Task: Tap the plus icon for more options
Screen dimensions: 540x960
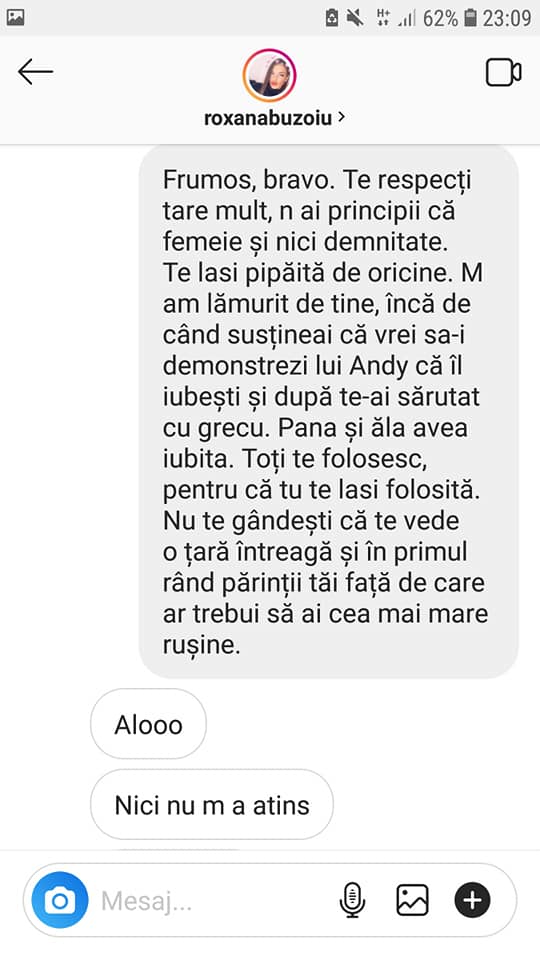Action: (472, 900)
